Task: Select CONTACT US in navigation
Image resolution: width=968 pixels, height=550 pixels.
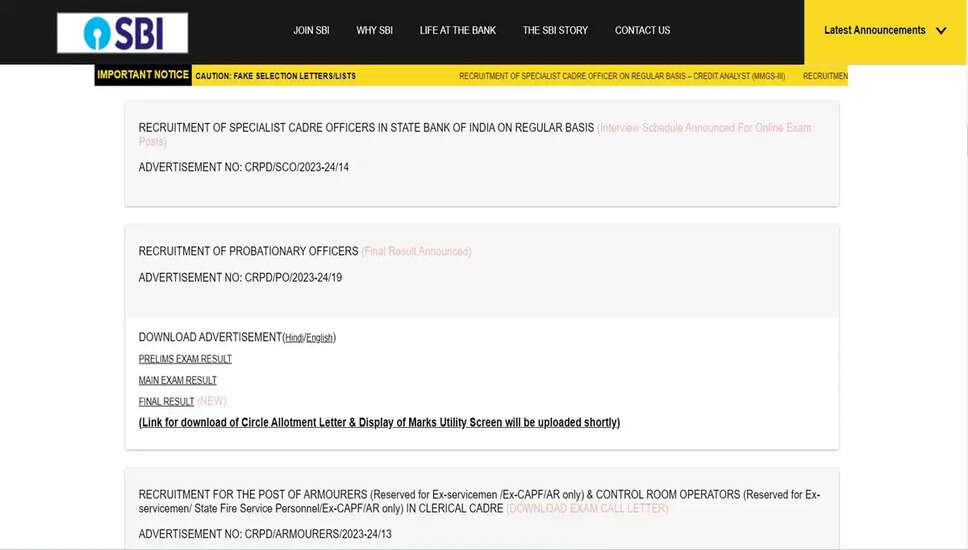Action: 642,31
